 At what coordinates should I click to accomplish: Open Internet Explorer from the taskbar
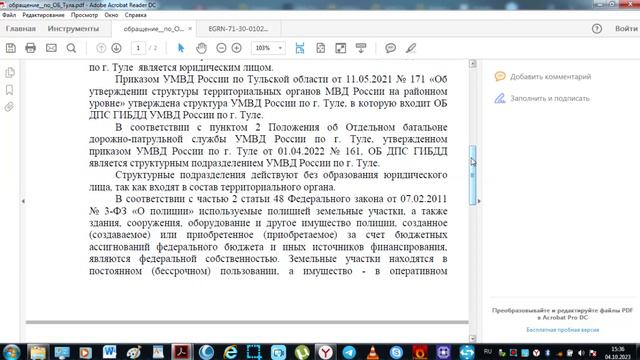click(230, 352)
